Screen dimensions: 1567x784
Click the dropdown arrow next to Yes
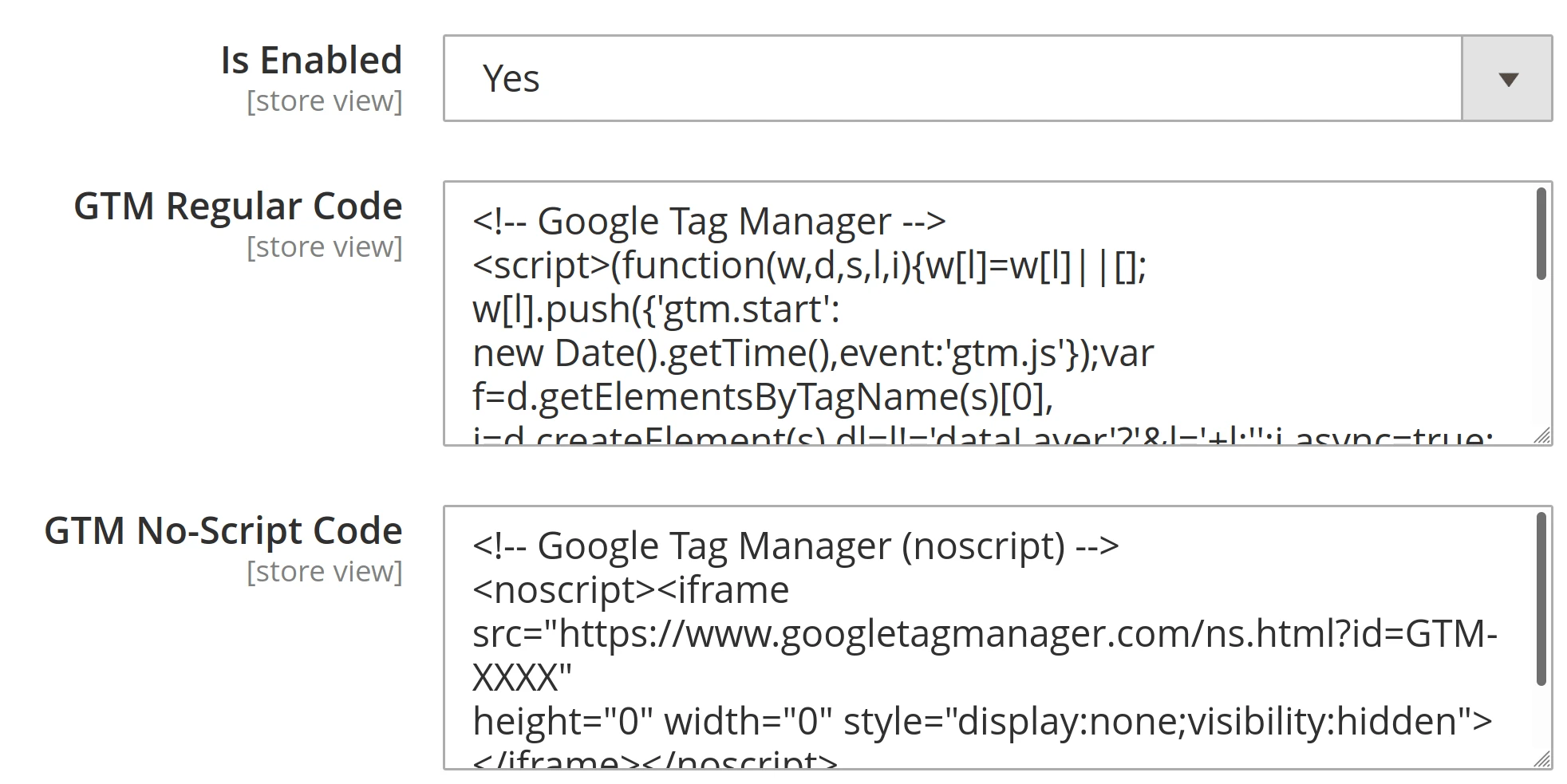(1509, 78)
